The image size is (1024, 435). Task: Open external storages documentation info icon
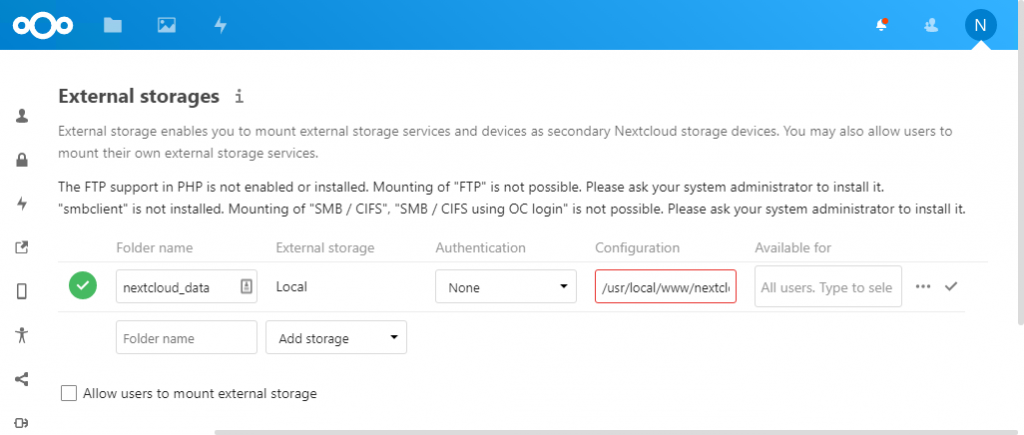[x=239, y=97]
